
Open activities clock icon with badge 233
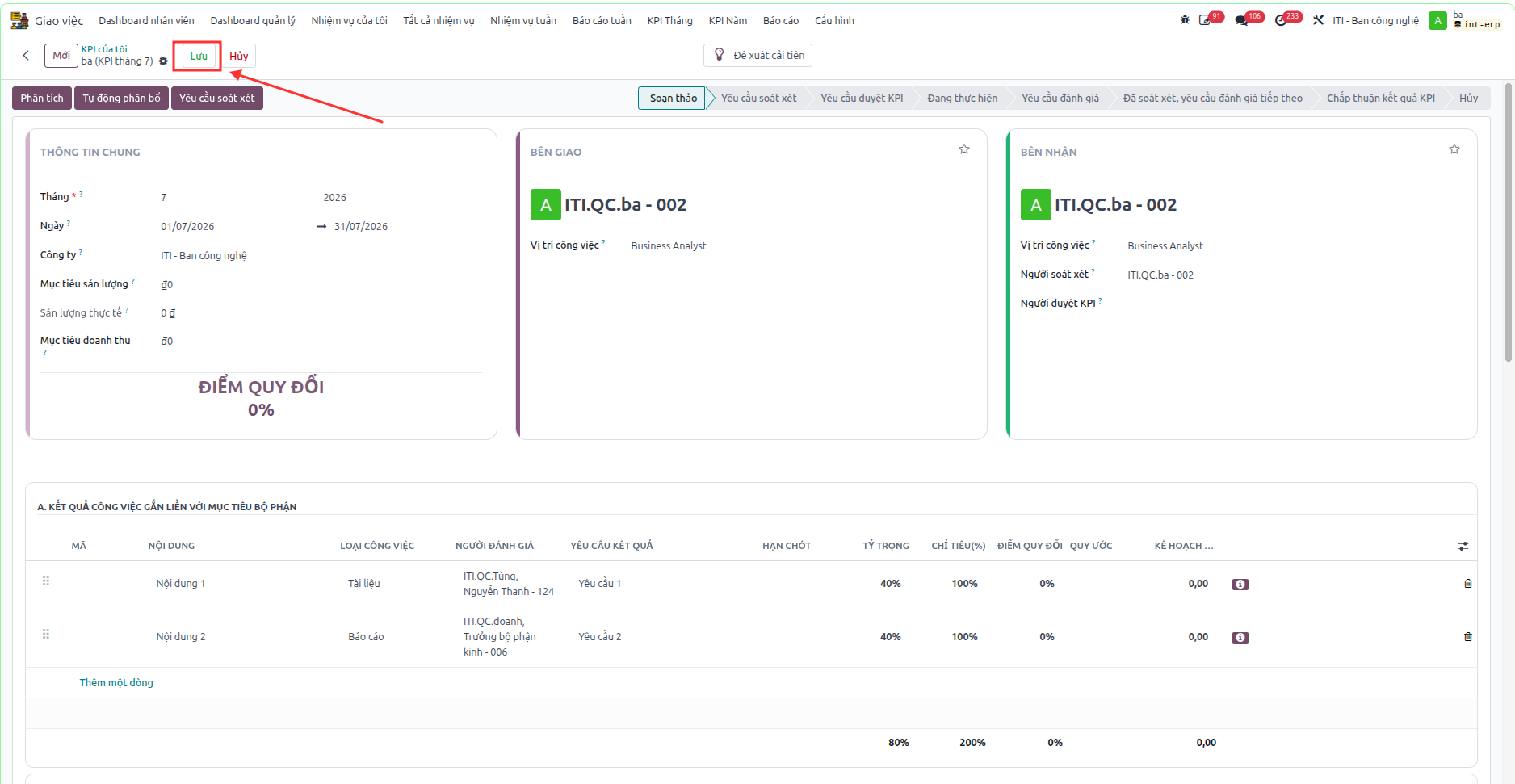pos(1281,20)
